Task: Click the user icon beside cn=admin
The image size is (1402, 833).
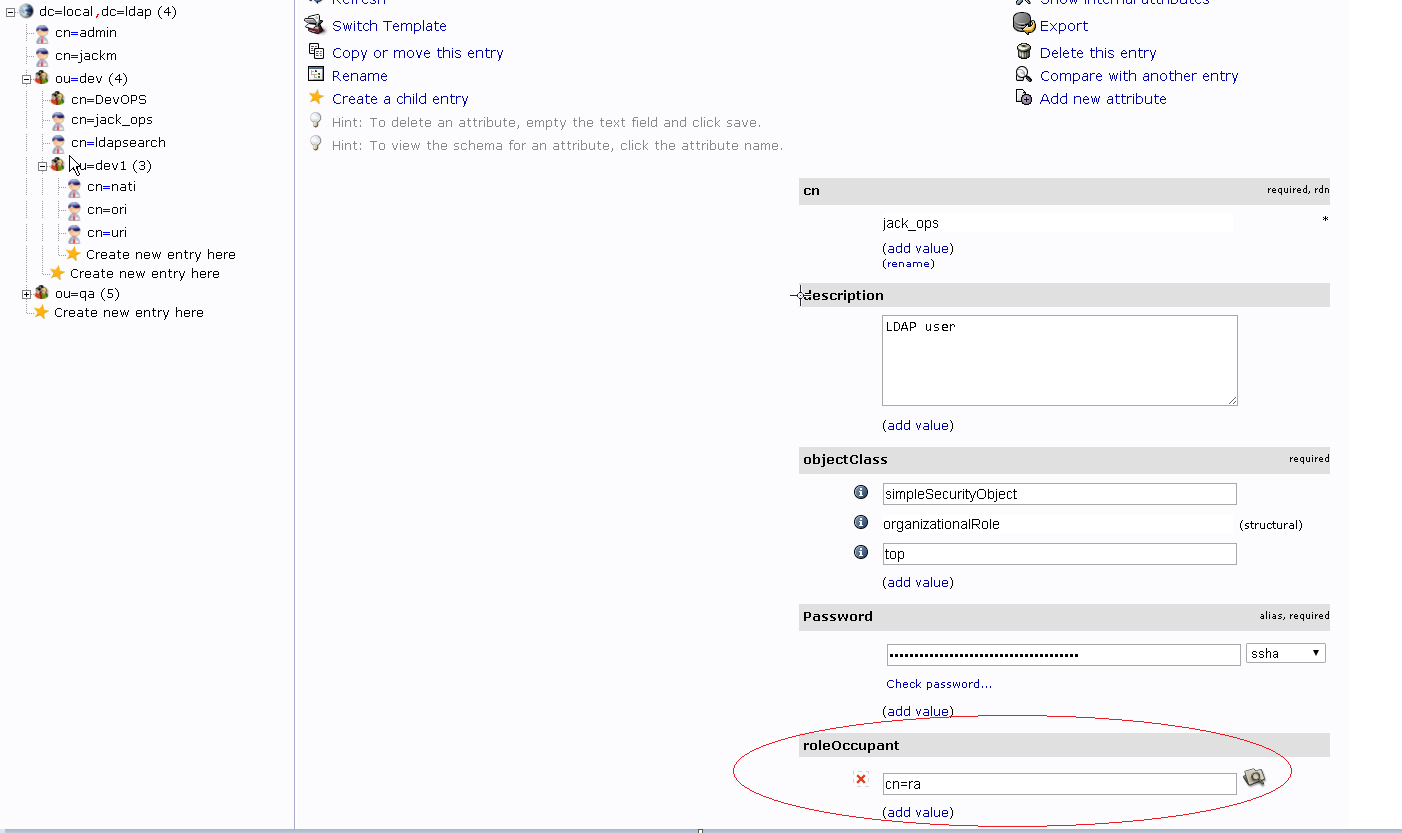Action: click(42, 33)
